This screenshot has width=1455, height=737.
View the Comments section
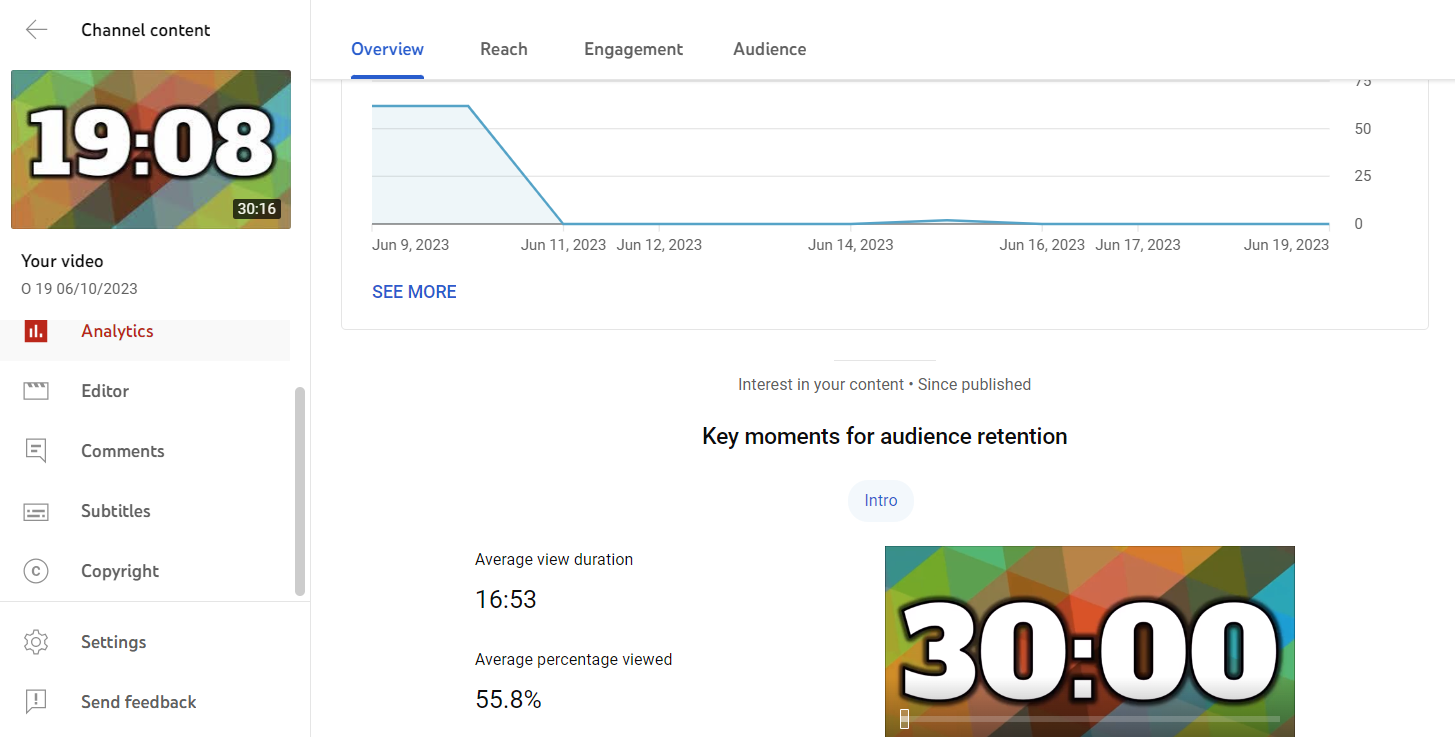point(122,450)
